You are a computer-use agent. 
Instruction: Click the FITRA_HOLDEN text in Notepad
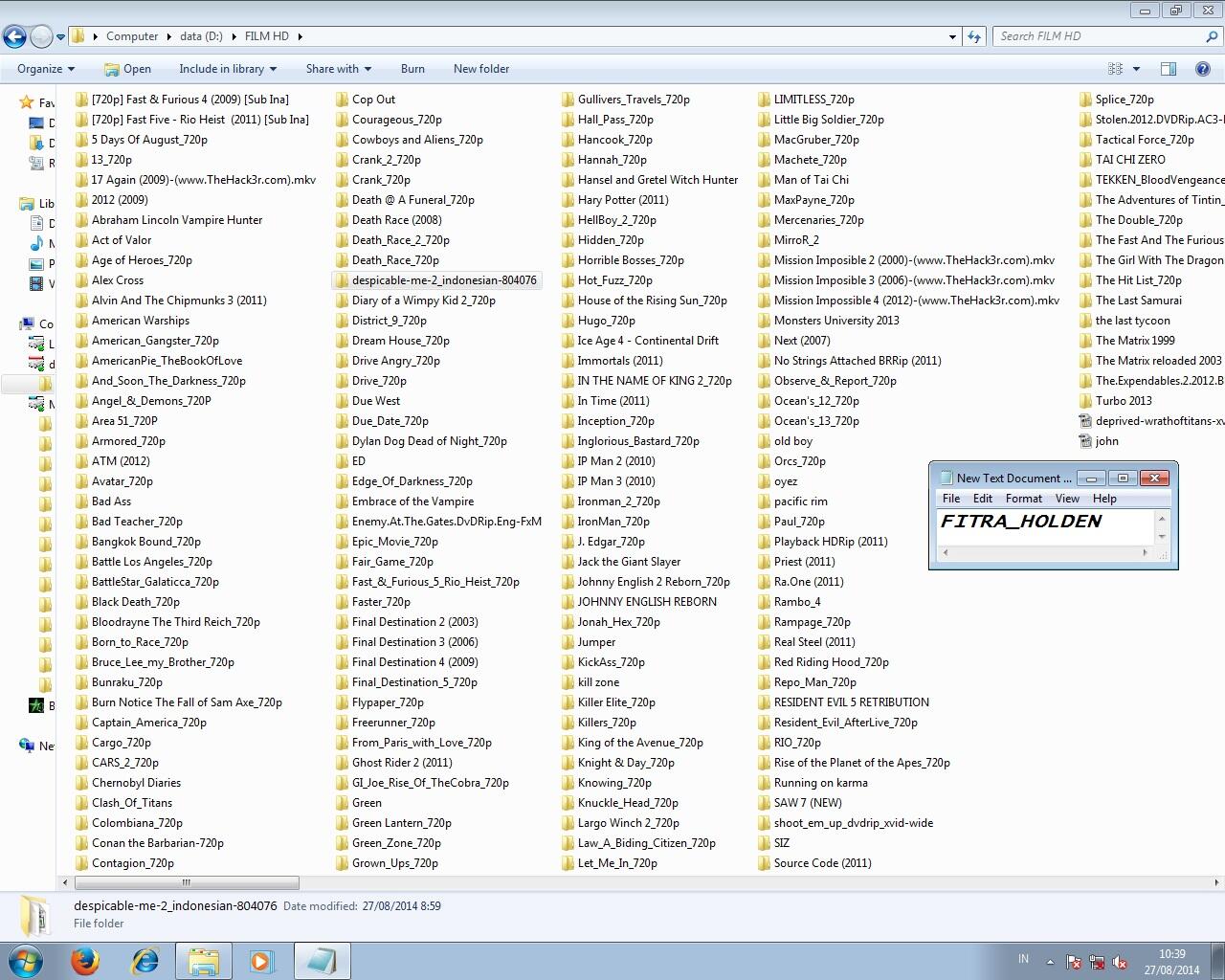(x=1021, y=522)
